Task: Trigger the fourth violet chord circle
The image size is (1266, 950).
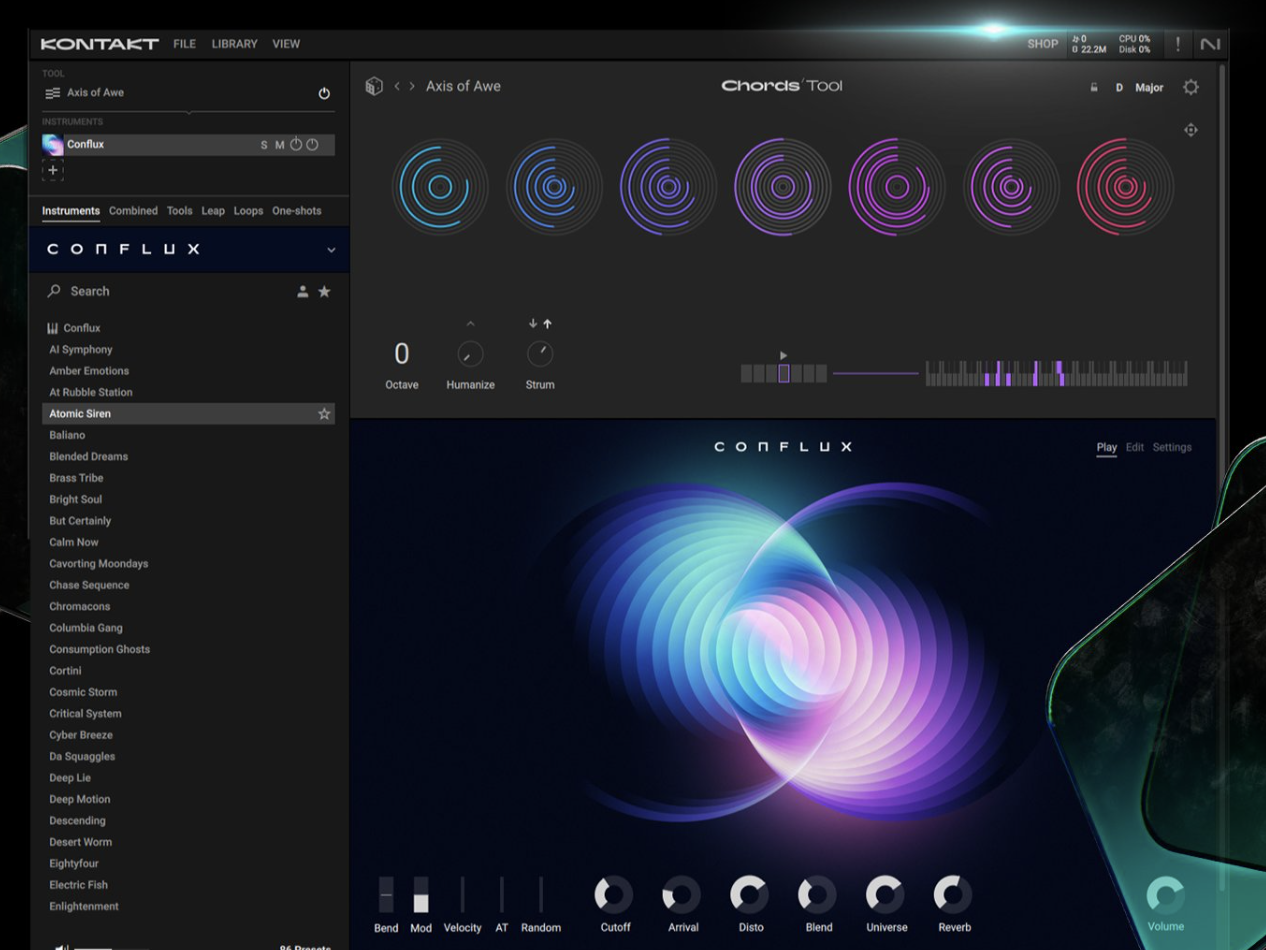Action: tap(783, 187)
